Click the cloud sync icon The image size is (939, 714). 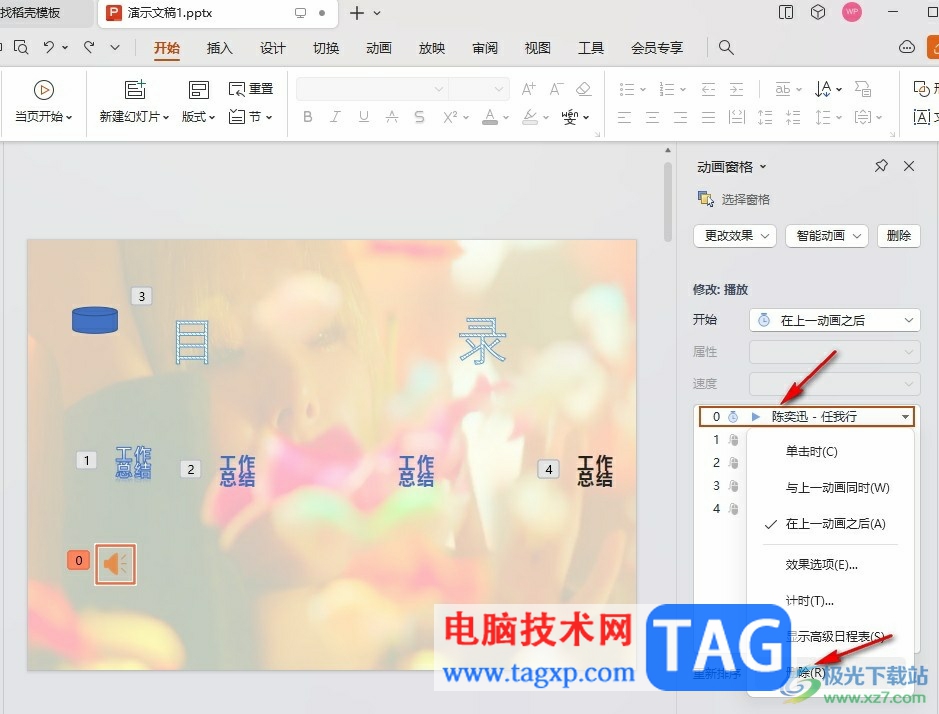tap(907, 47)
